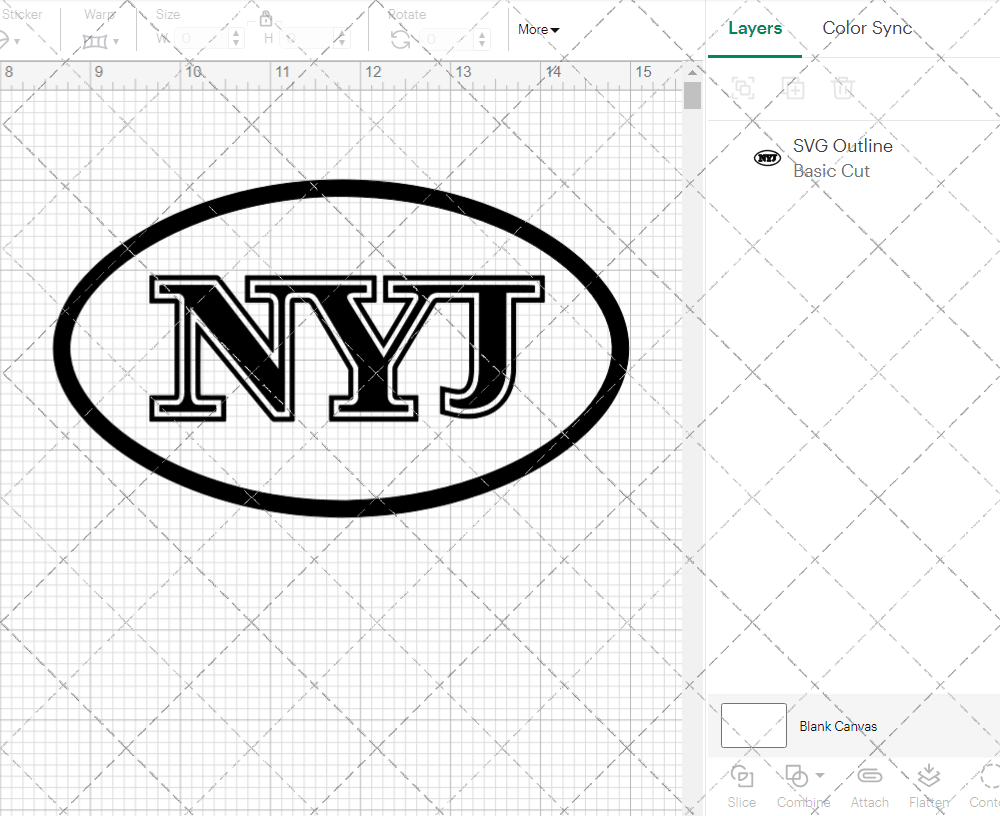This screenshot has height=816, width=1000.
Task: Click the canvas scrollbar up arrow
Action: point(692,72)
